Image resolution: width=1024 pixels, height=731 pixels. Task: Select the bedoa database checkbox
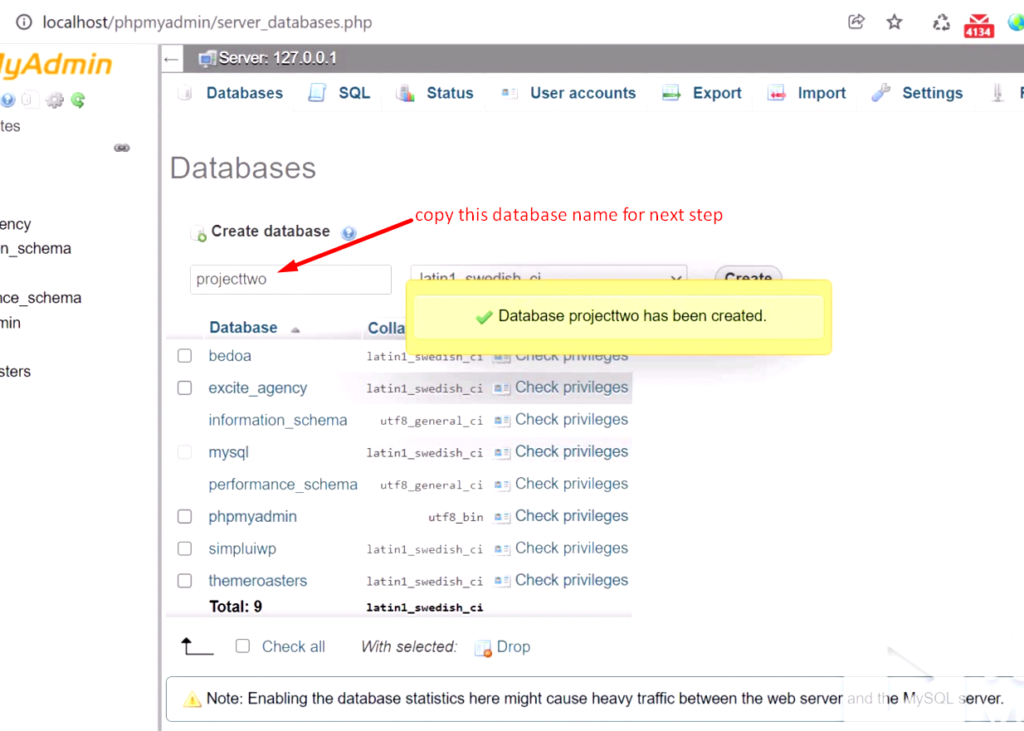[184, 356]
